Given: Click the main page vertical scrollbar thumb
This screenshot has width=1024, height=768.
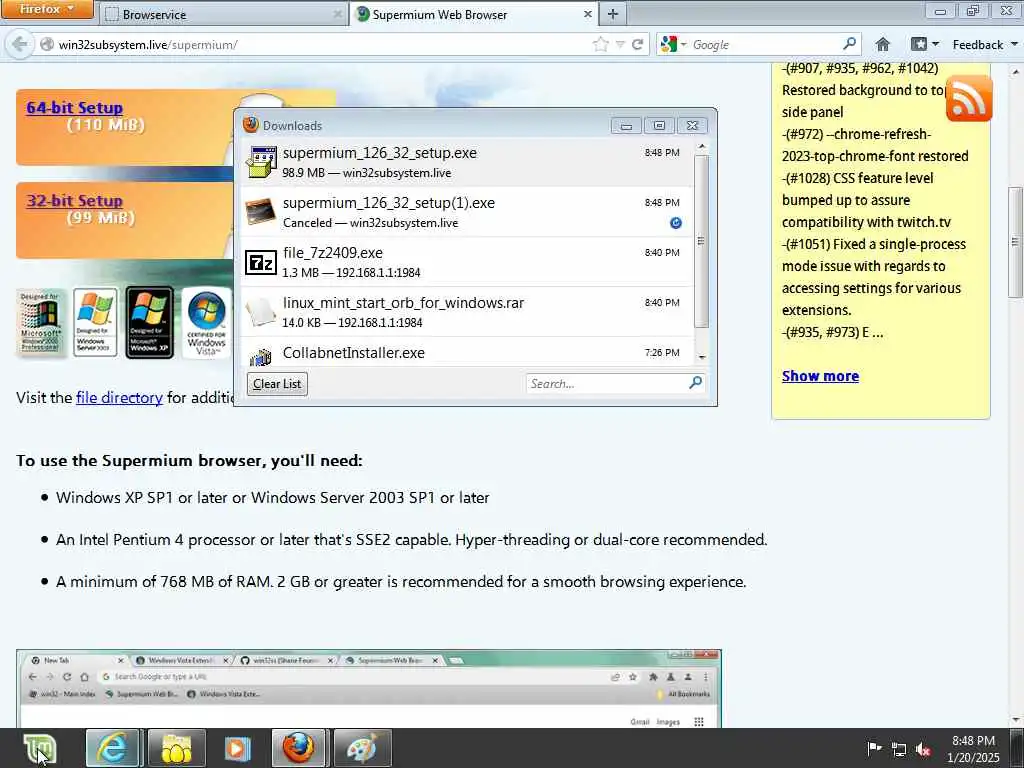Looking at the screenshot, I should click(x=1015, y=242).
